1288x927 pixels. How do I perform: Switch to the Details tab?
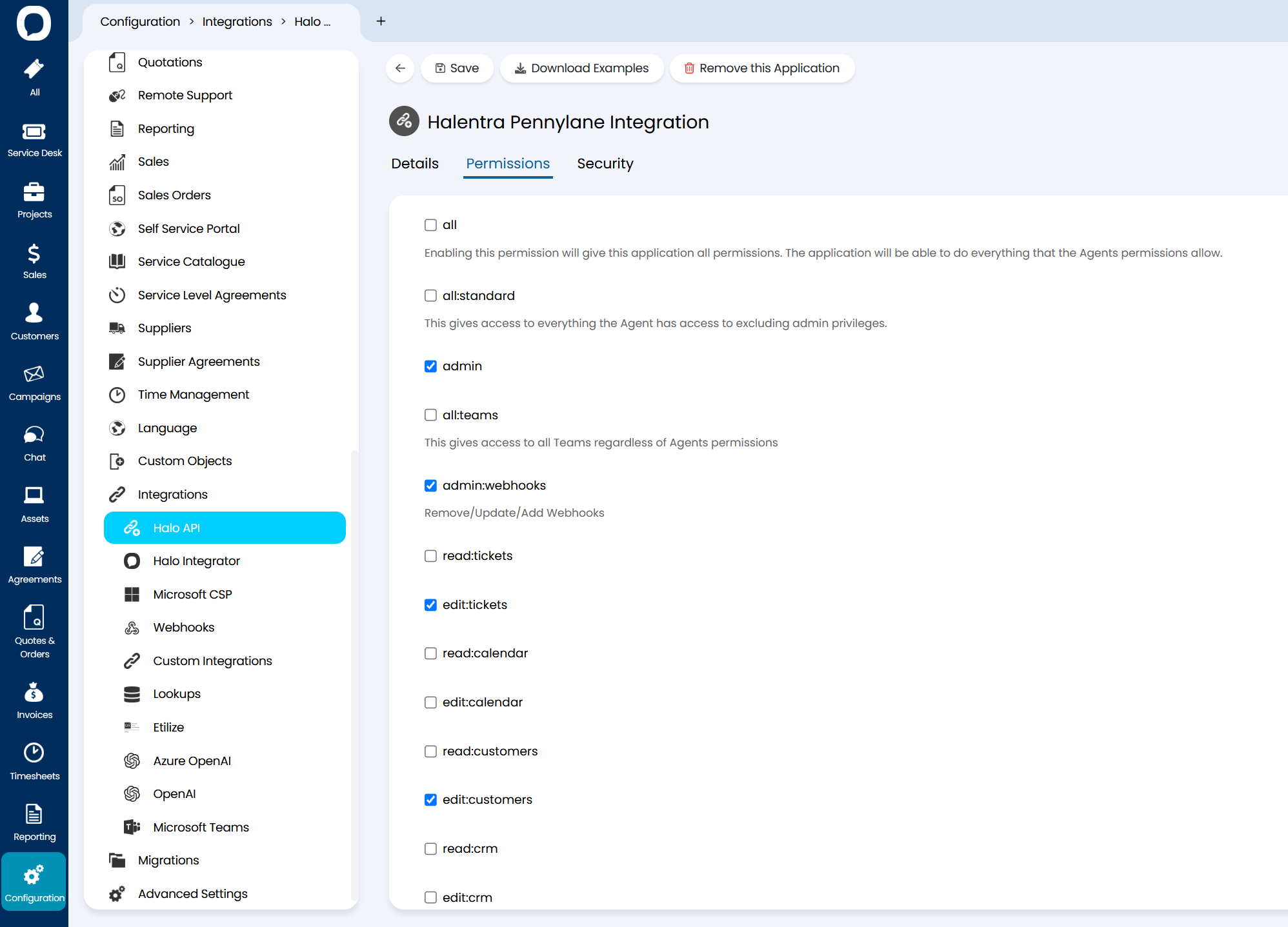pos(415,164)
